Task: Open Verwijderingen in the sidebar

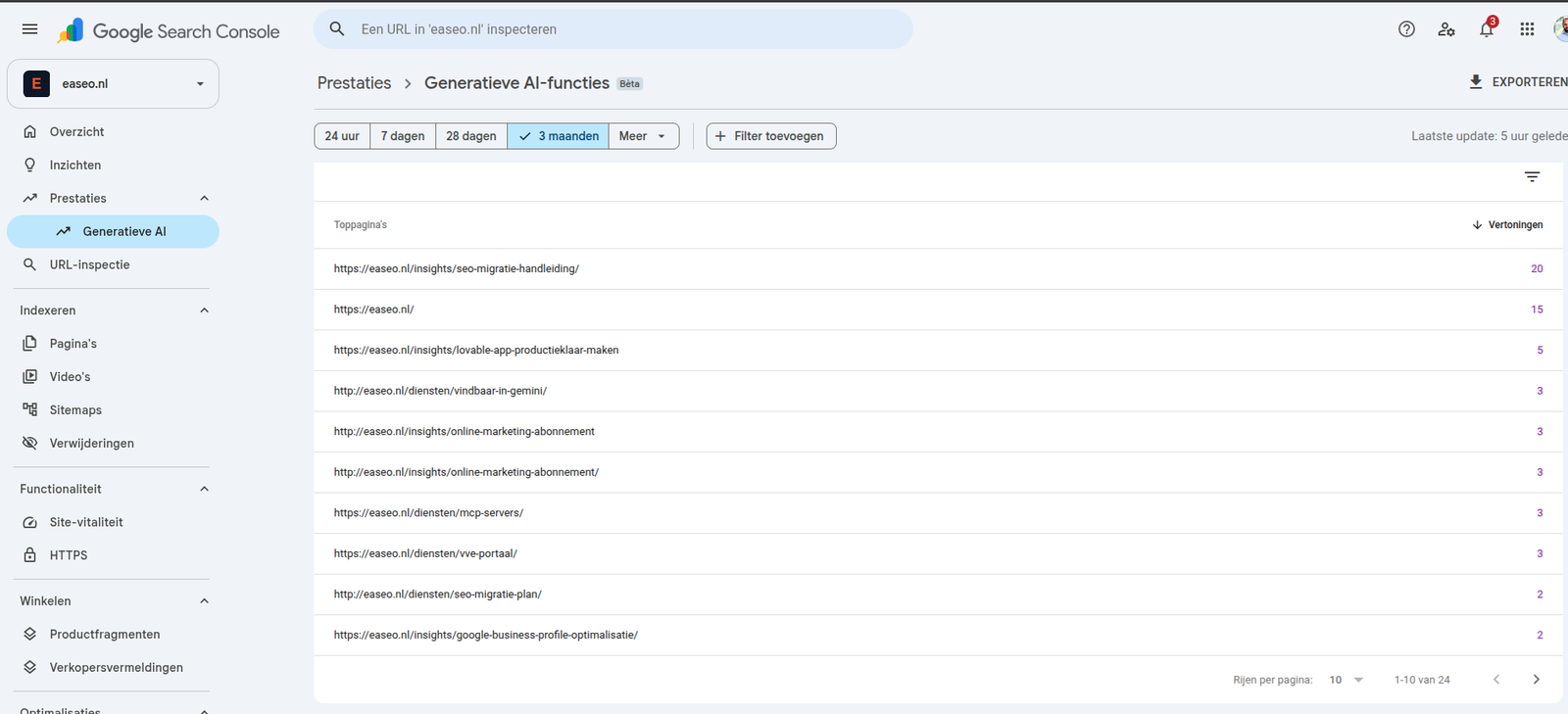Action: (113, 443)
